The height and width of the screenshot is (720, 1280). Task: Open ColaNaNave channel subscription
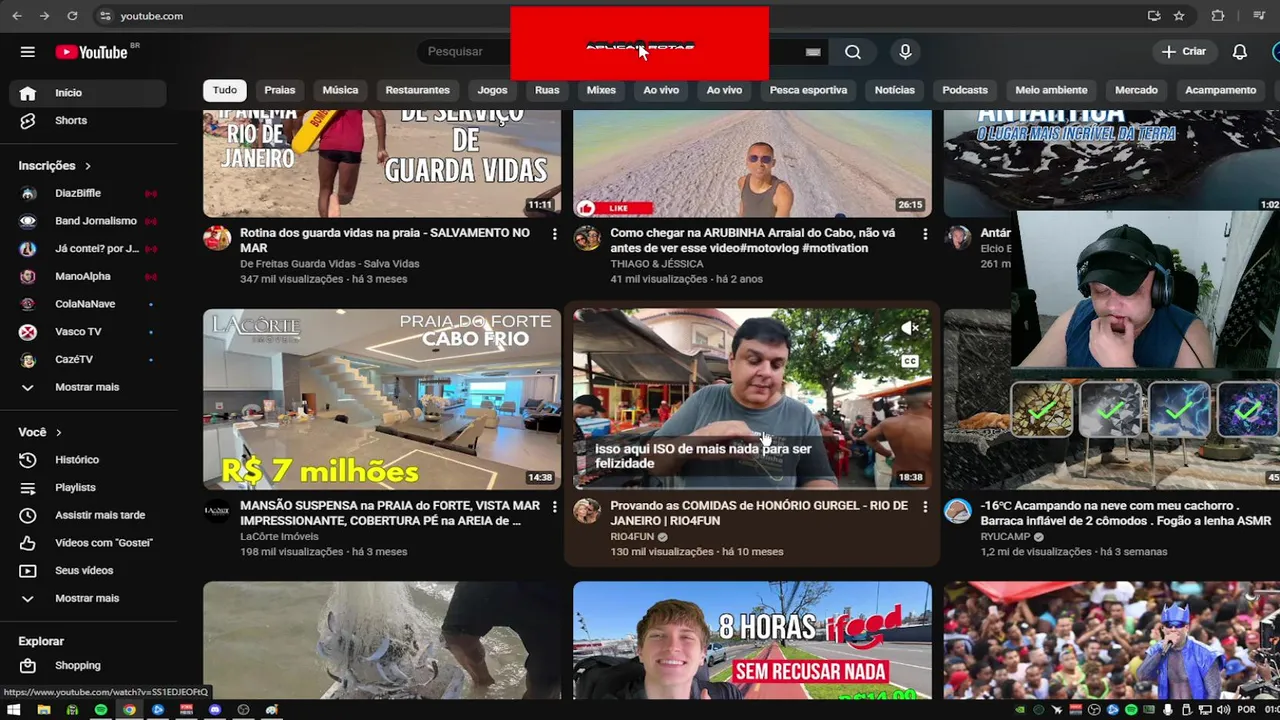tap(88, 304)
